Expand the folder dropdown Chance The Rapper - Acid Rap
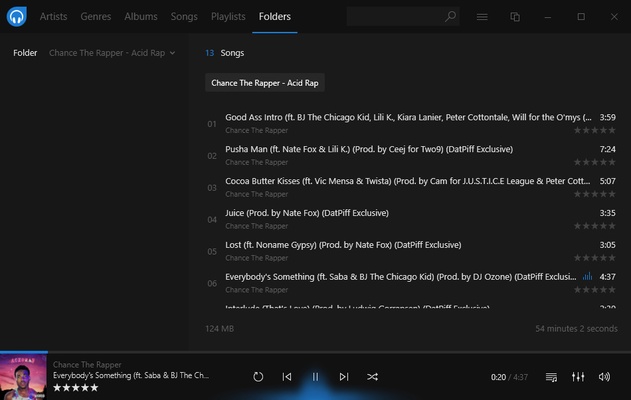The image size is (631, 400). tap(112, 53)
